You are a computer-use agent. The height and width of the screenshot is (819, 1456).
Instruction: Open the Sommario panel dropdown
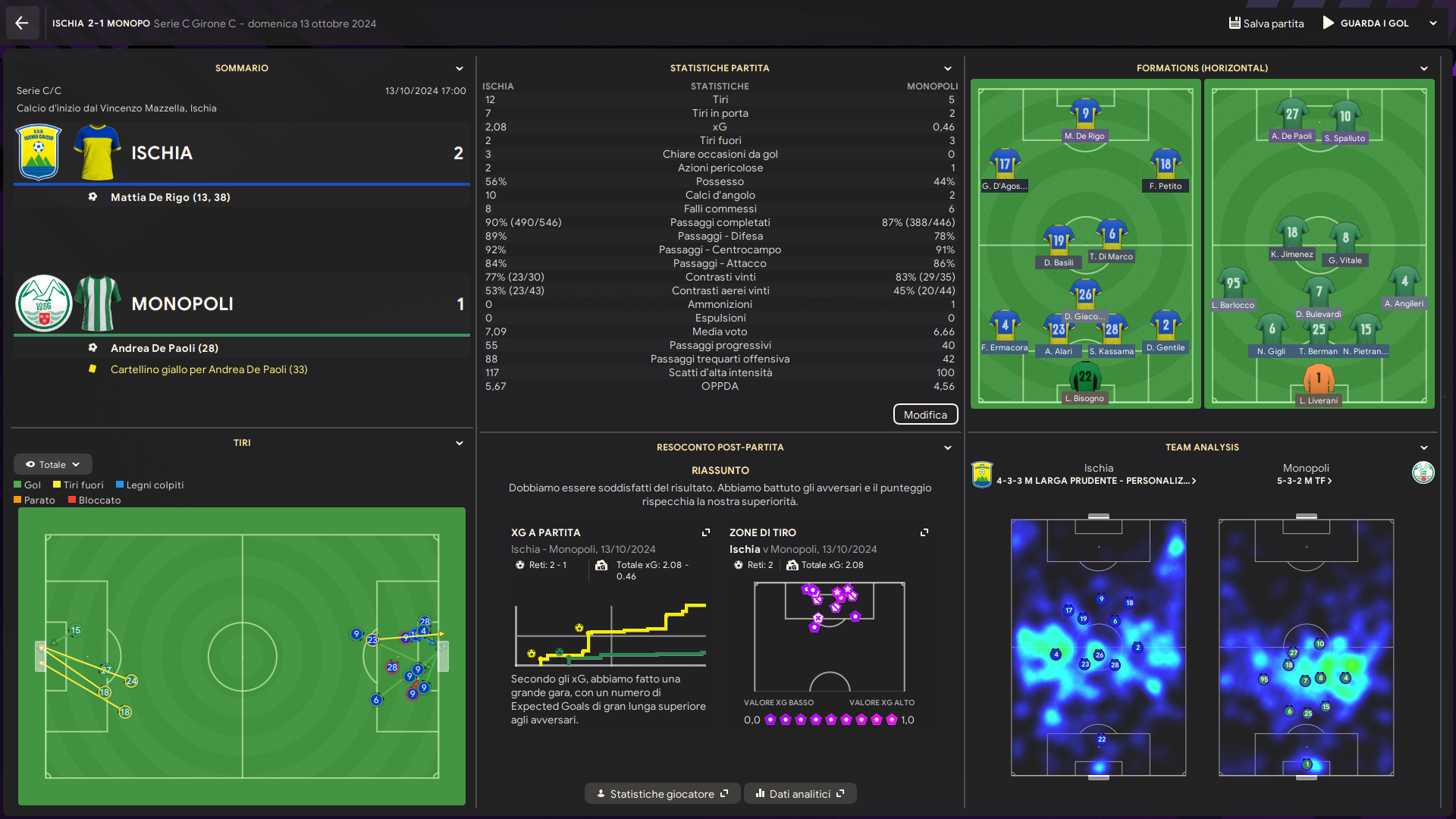(460, 68)
